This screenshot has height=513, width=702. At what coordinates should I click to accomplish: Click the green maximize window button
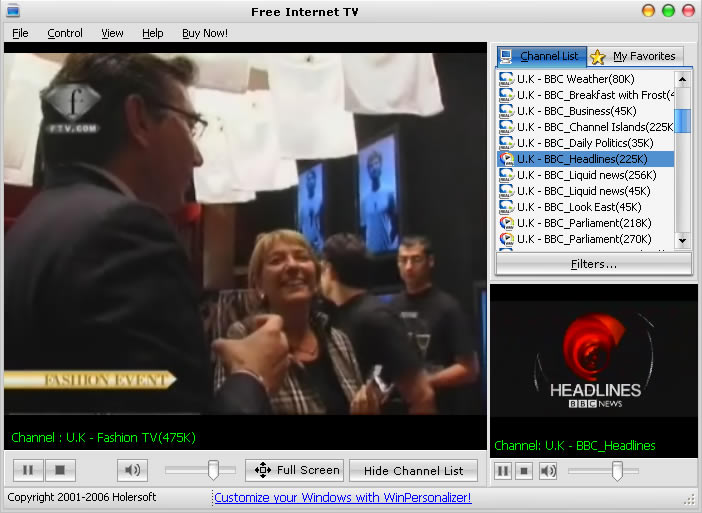click(x=668, y=10)
